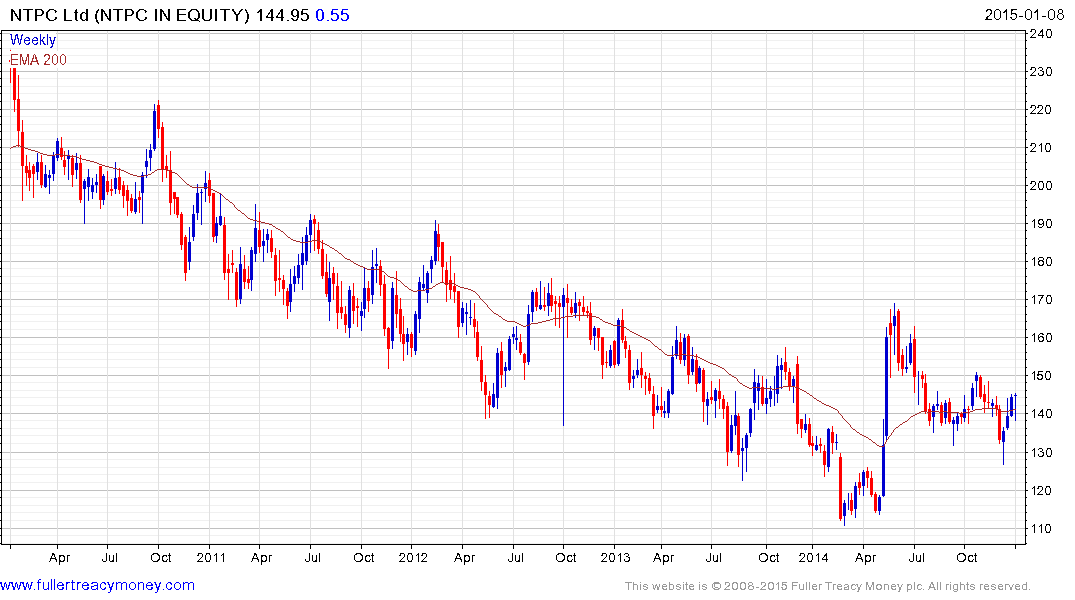Click the 170 price axis label
Screen dimensions: 1075x600
pyautogui.click(x=1041, y=300)
